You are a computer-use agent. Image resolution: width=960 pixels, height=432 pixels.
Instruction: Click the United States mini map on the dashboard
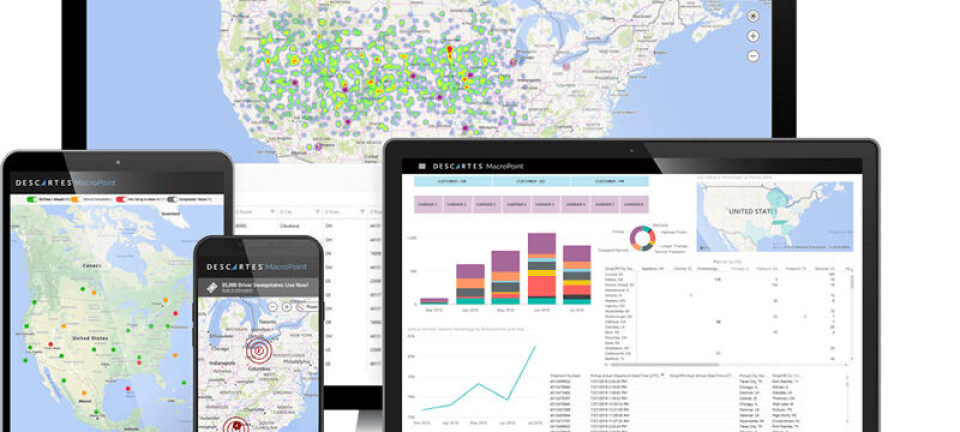(774, 215)
